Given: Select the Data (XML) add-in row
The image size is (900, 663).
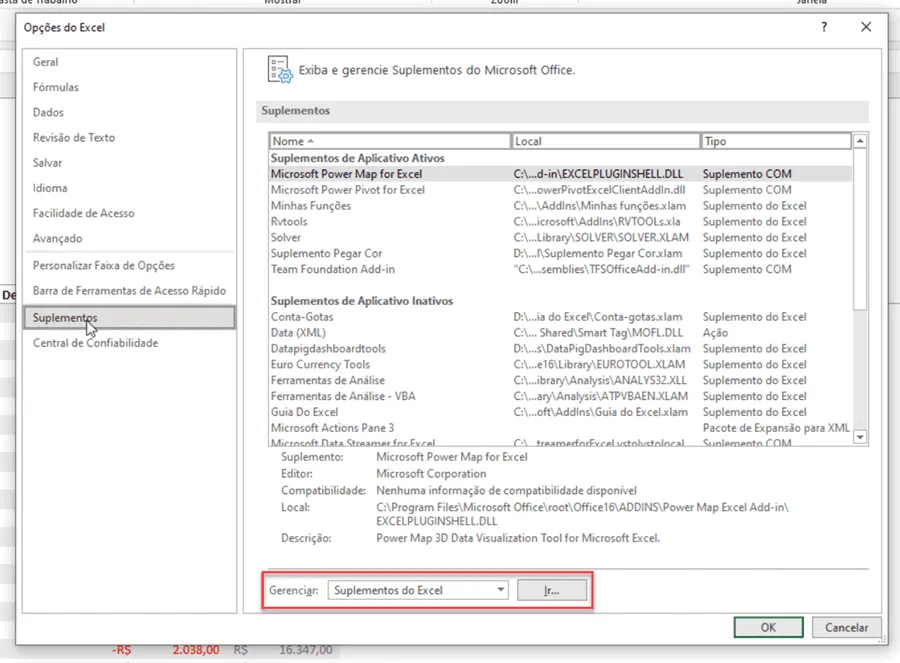Looking at the screenshot, I should click(560, 333).
